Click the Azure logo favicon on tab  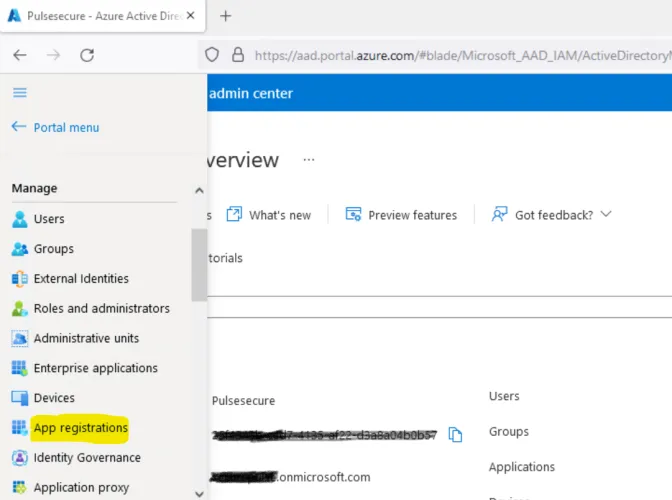[15, 16]
